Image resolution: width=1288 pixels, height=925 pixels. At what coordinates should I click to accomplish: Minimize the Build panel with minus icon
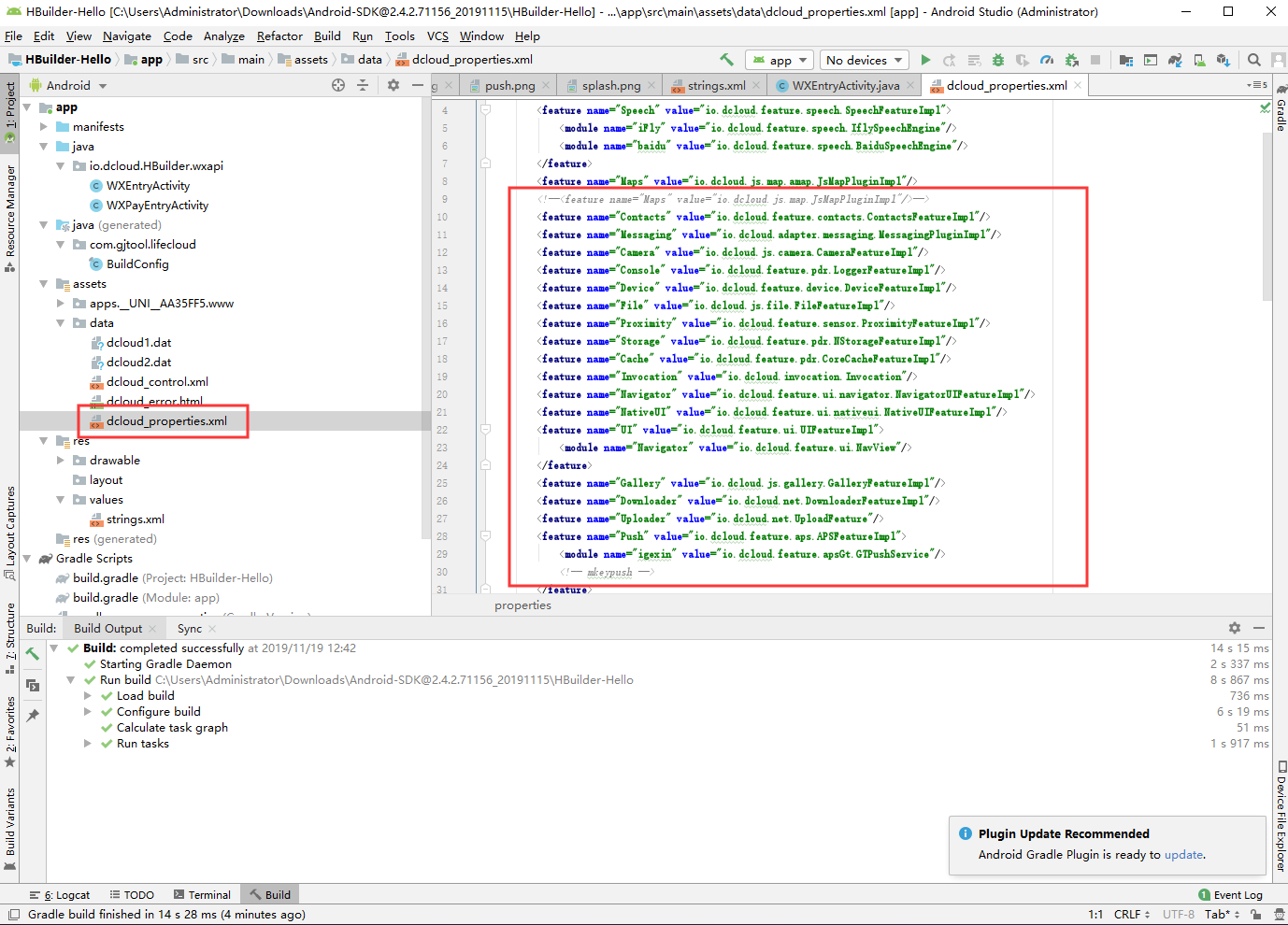(1259, 628)
